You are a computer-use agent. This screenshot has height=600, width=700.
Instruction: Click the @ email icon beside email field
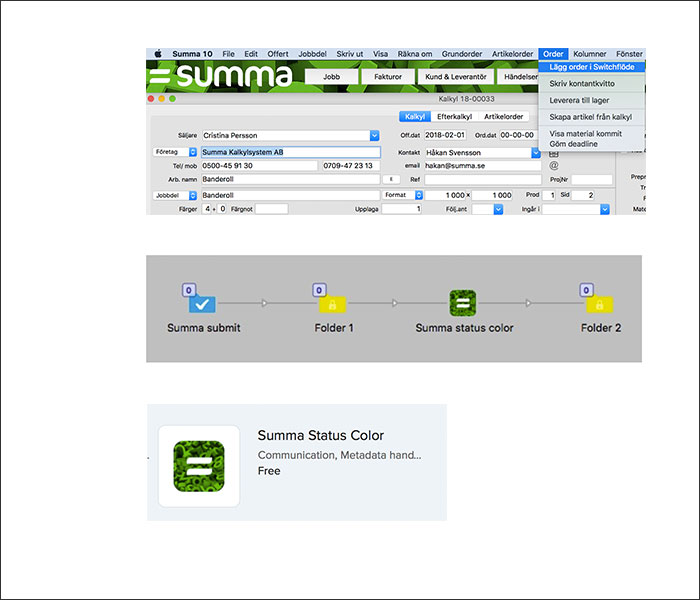click(x=554, y=166)
